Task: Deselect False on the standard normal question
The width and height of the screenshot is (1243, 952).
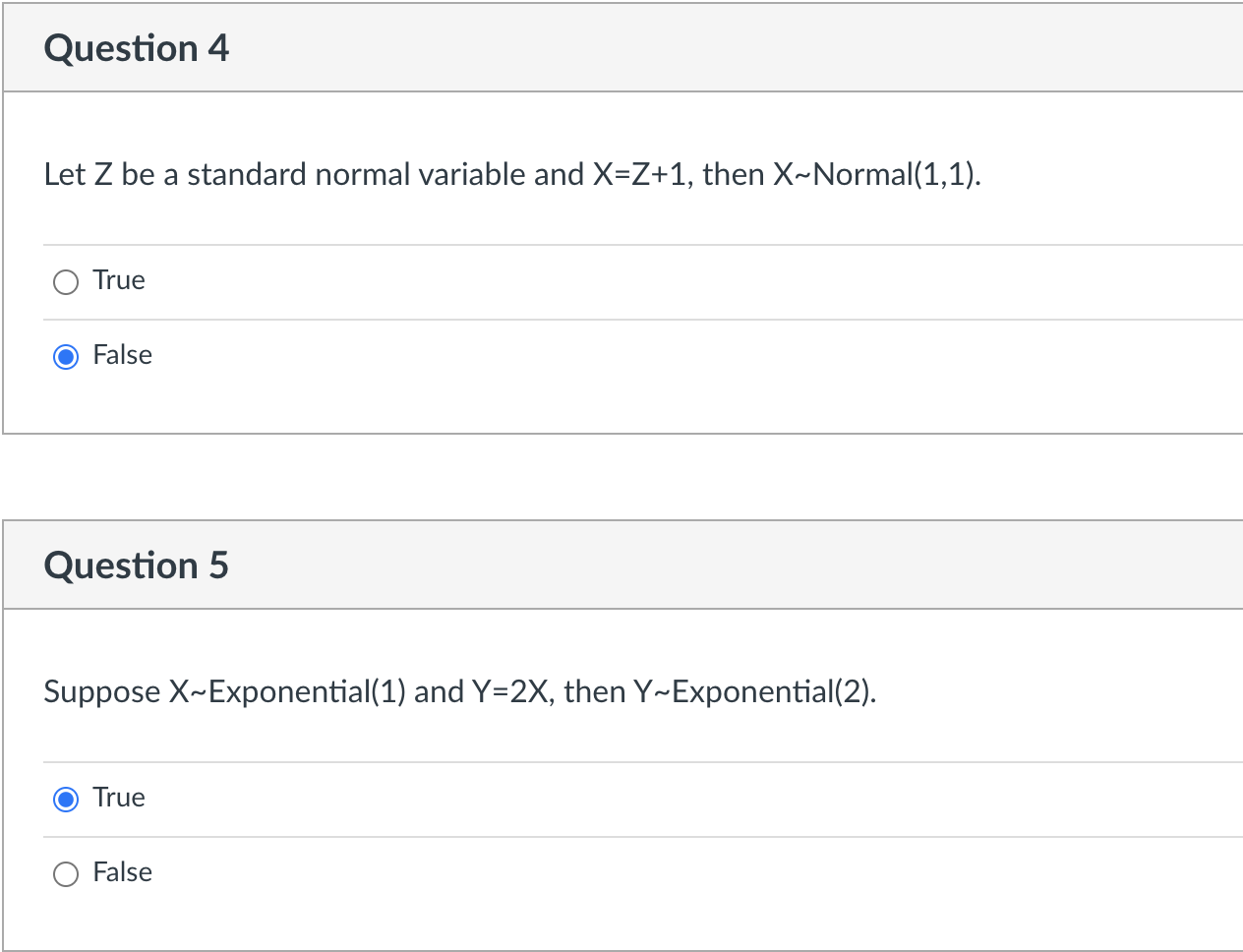Action: (65, 356)
